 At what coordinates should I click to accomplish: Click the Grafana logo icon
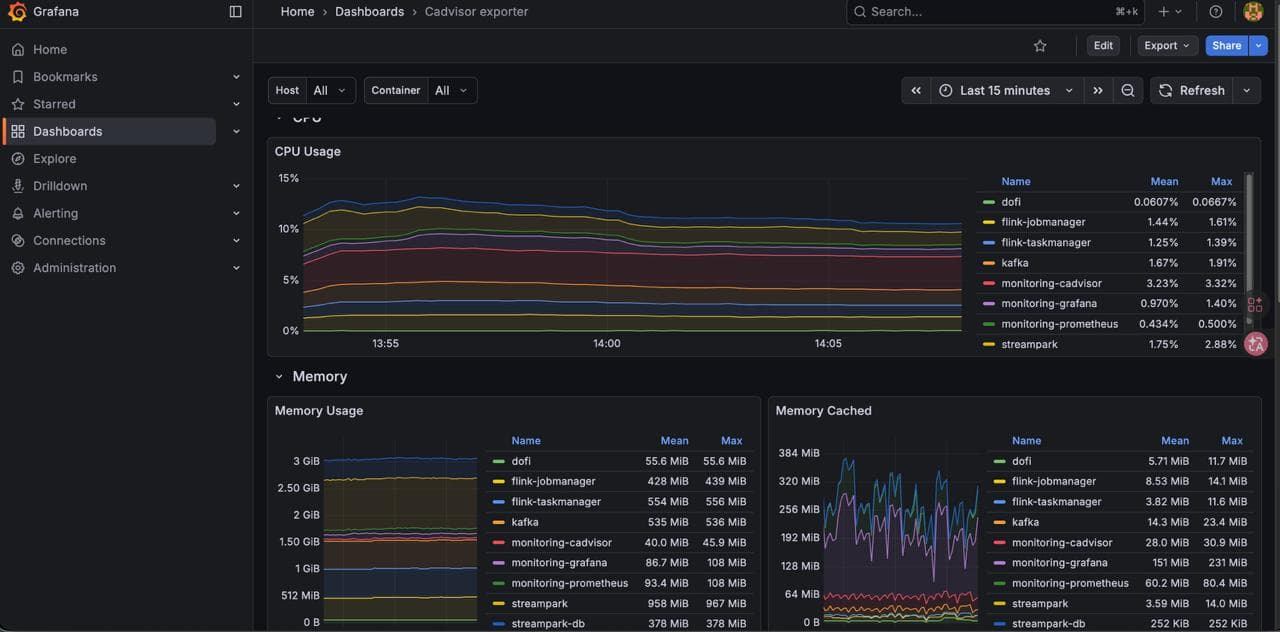tap(17, 12)
